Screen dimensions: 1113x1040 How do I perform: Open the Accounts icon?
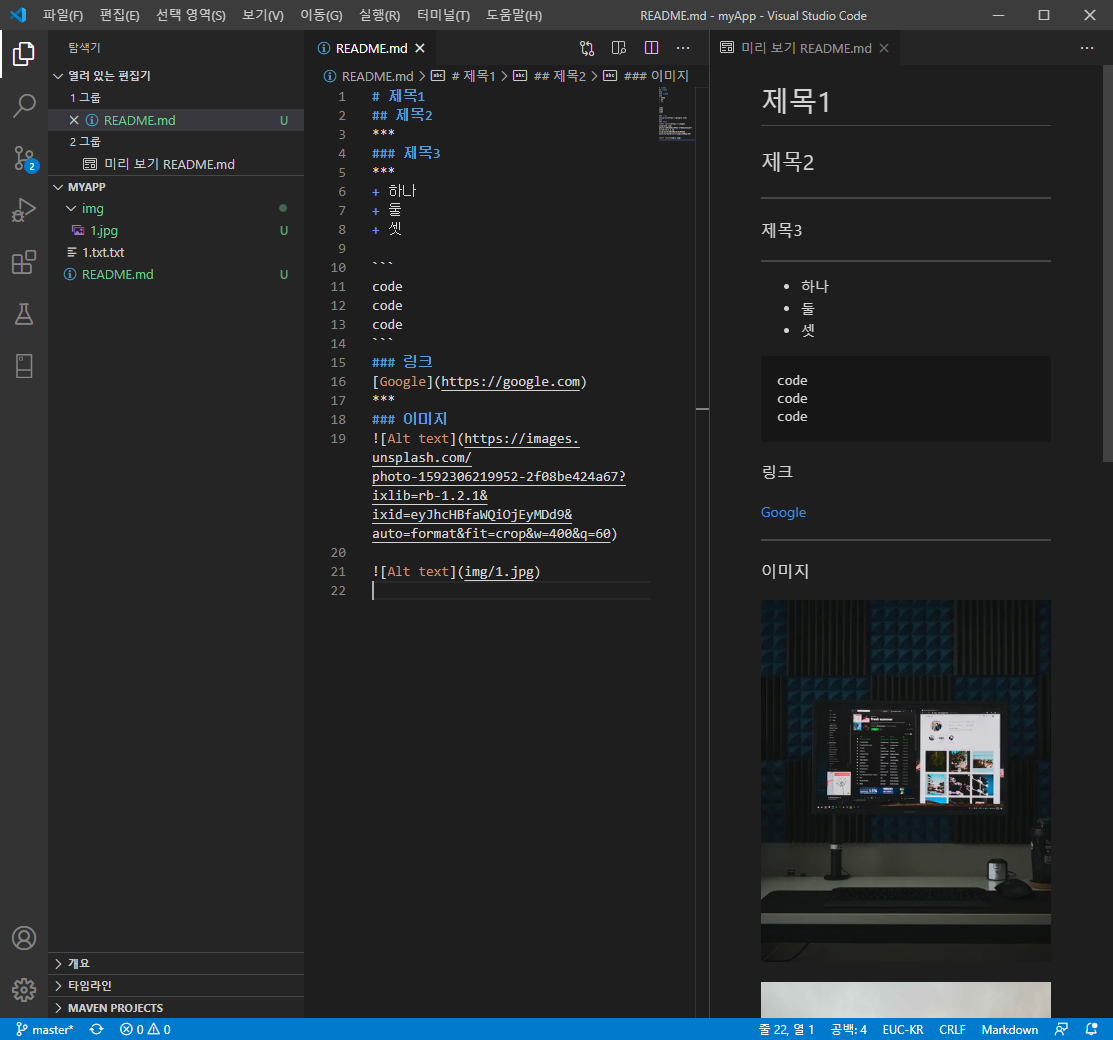click(23, 938)
